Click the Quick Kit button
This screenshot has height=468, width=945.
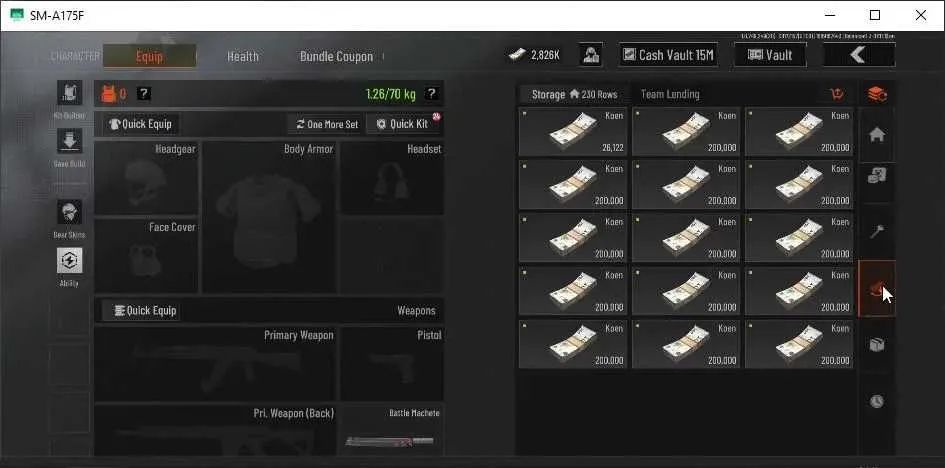tap(403, 124)
